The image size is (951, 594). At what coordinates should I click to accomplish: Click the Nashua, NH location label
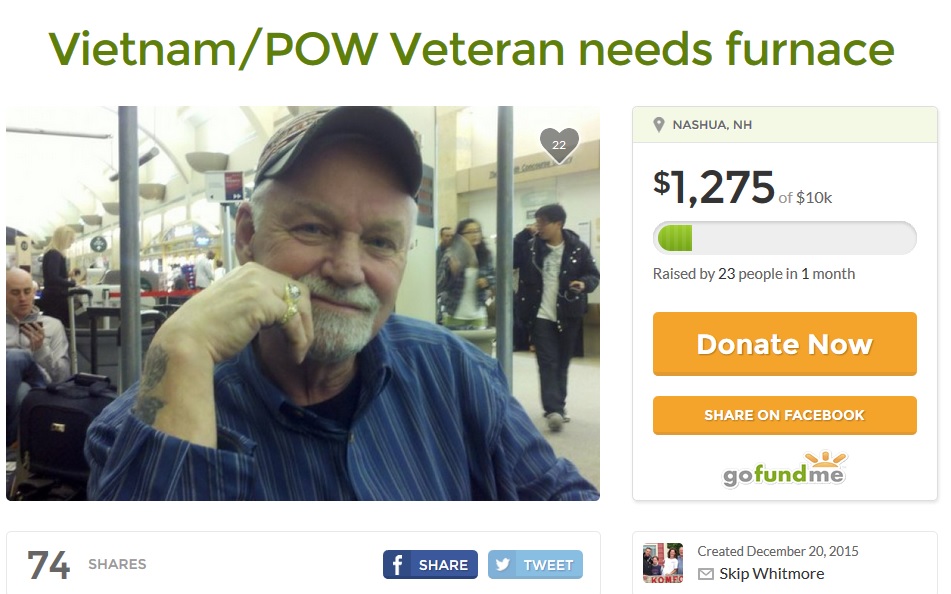click(712, 125)
